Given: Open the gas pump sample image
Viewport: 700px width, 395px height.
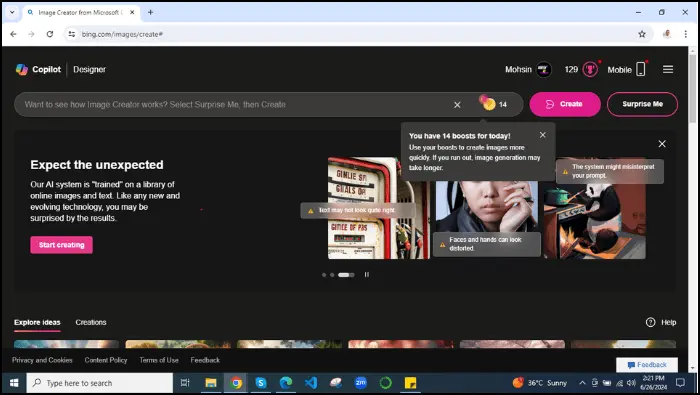Looking at the screenshot, I should pyautogui.click(x=379, y=208).
